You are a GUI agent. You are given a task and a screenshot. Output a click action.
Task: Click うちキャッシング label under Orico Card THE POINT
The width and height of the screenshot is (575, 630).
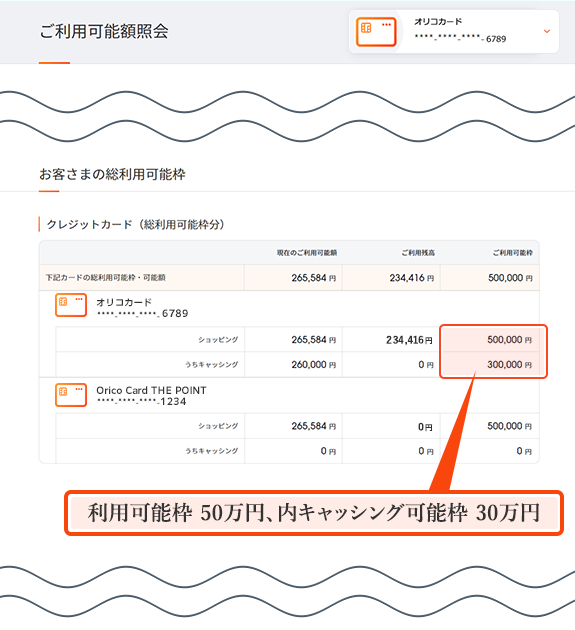click(x=211, y=451)
